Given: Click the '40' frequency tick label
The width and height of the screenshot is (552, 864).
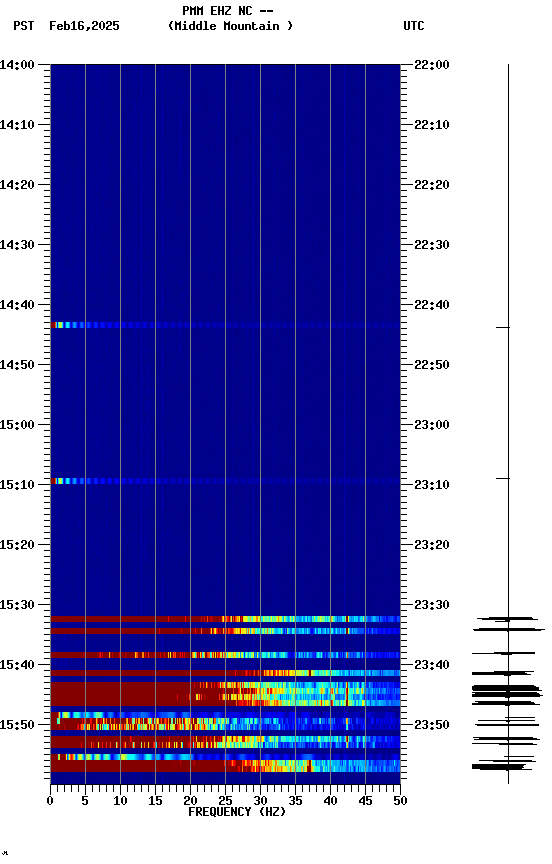Looking at the screenshot, I should pos(330,801).
